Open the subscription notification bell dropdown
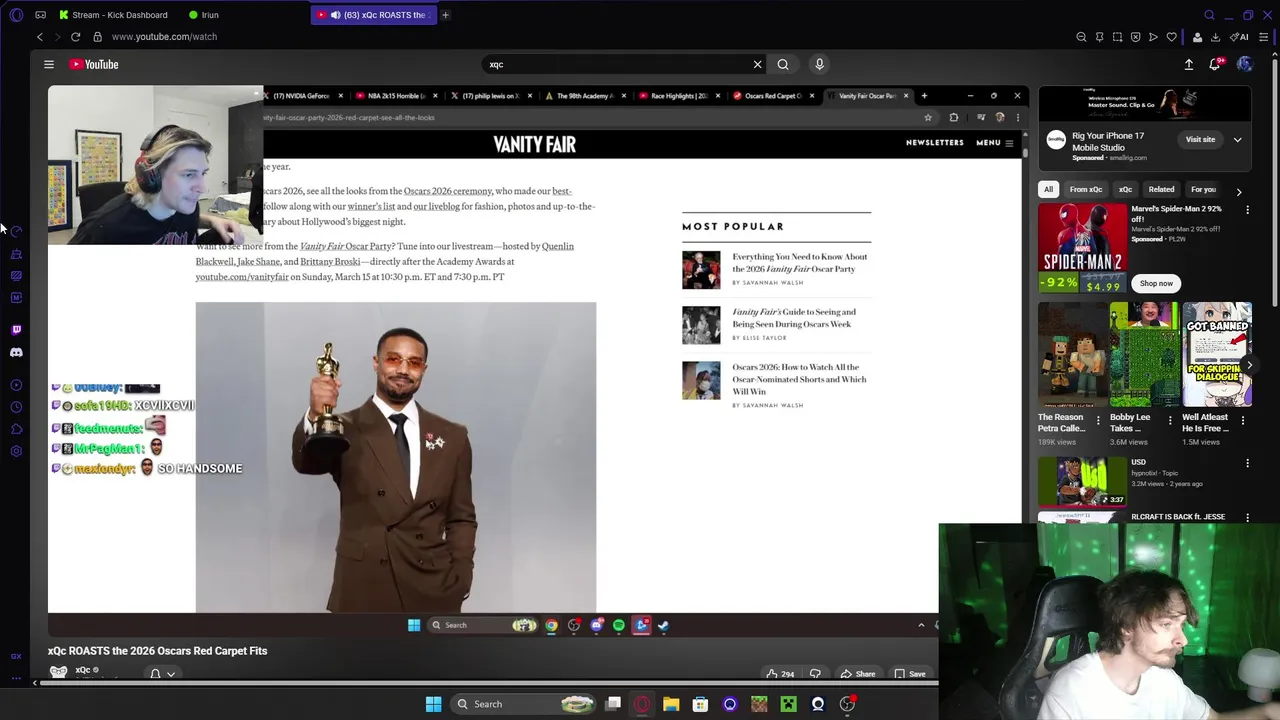This screenshot has width=1280, height=720. click(163, 674)
